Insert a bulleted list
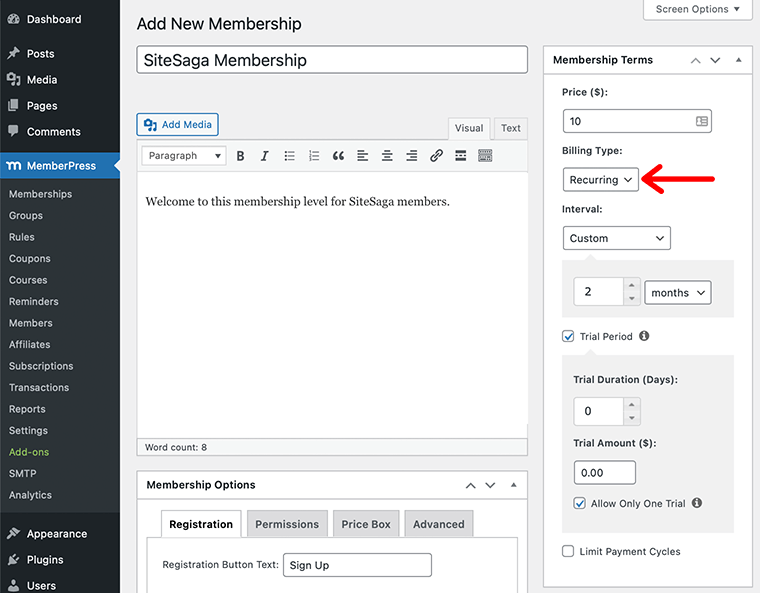 [x=290, y=156]
